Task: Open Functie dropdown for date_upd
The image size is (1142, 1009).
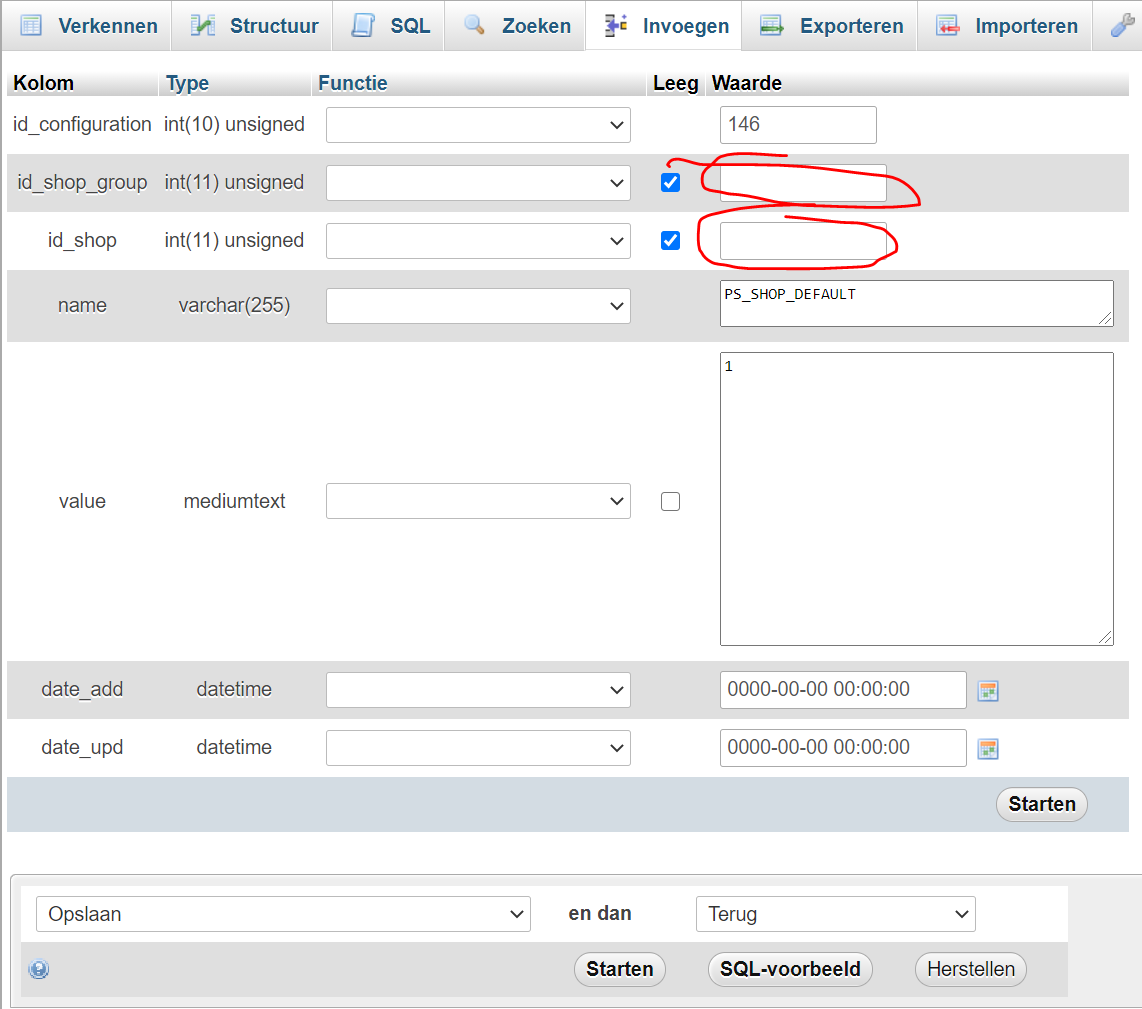Action: coord(479,748)
